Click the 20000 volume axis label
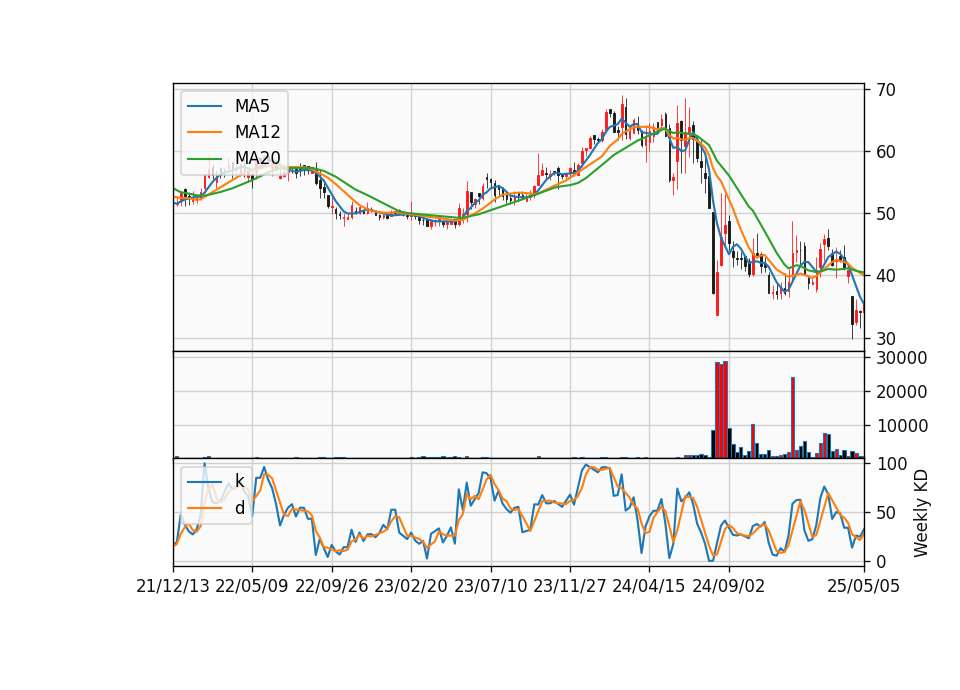 click(901, 392)
